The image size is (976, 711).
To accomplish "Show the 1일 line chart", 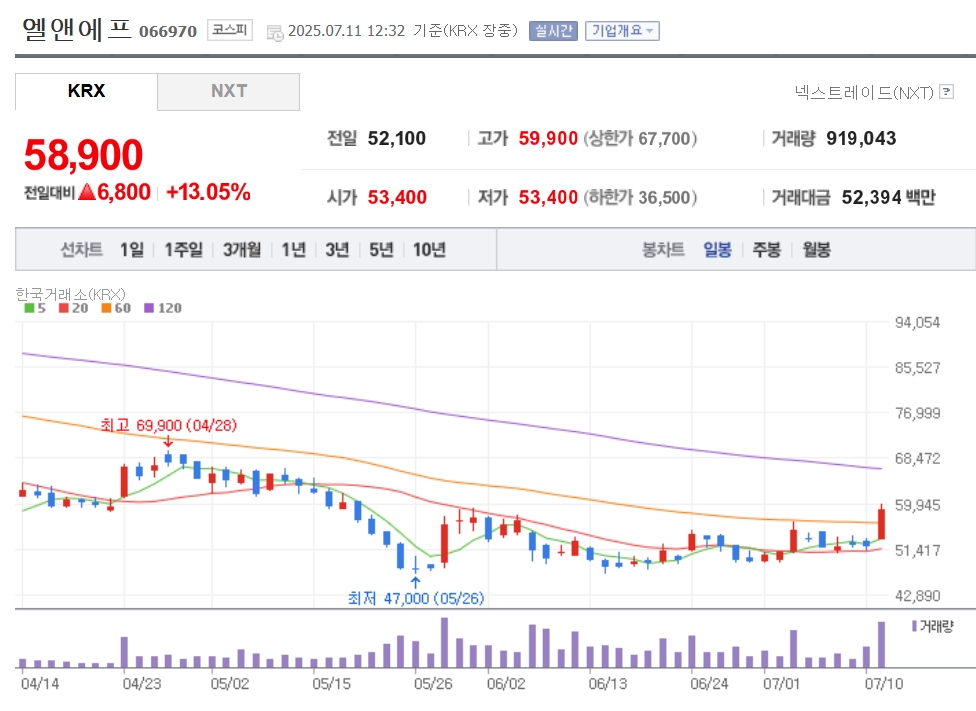I will click(132, 250).
